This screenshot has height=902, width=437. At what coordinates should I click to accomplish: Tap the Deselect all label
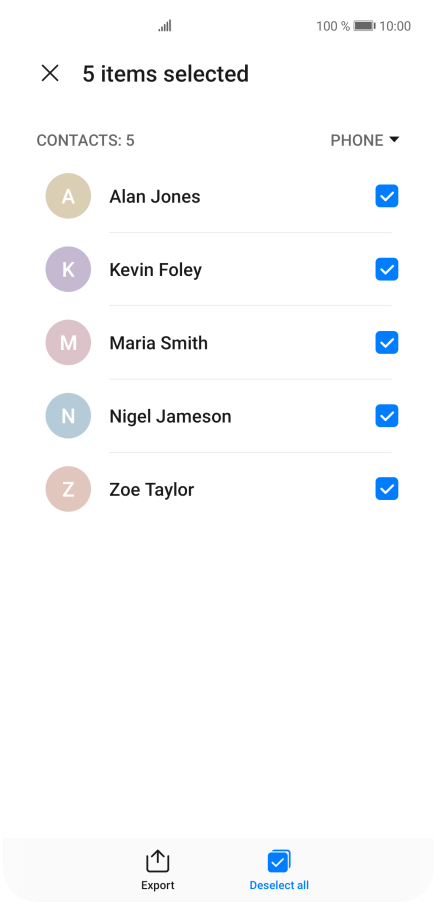[279, 885]
